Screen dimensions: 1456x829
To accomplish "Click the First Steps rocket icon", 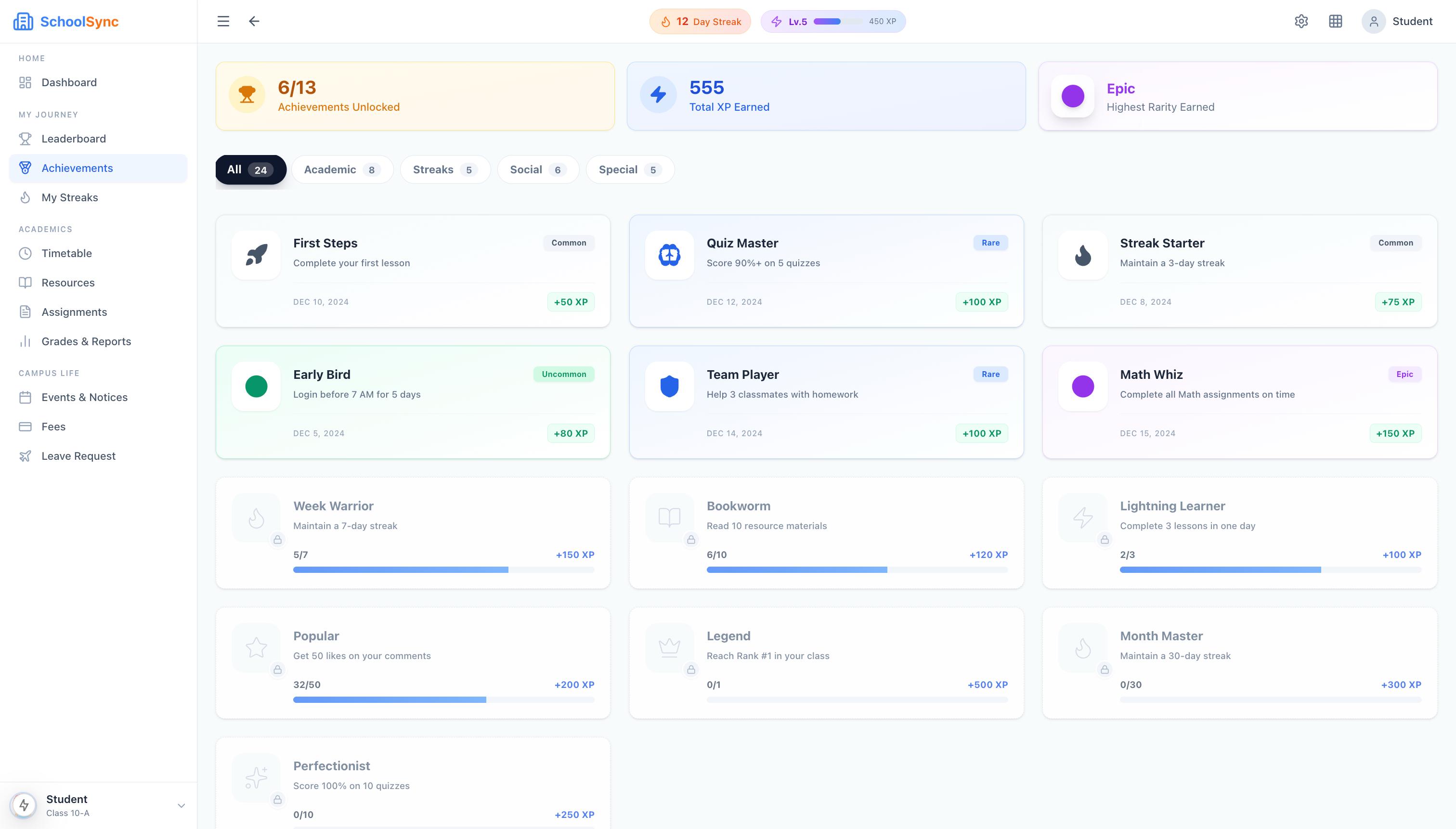I will point(256,255).
